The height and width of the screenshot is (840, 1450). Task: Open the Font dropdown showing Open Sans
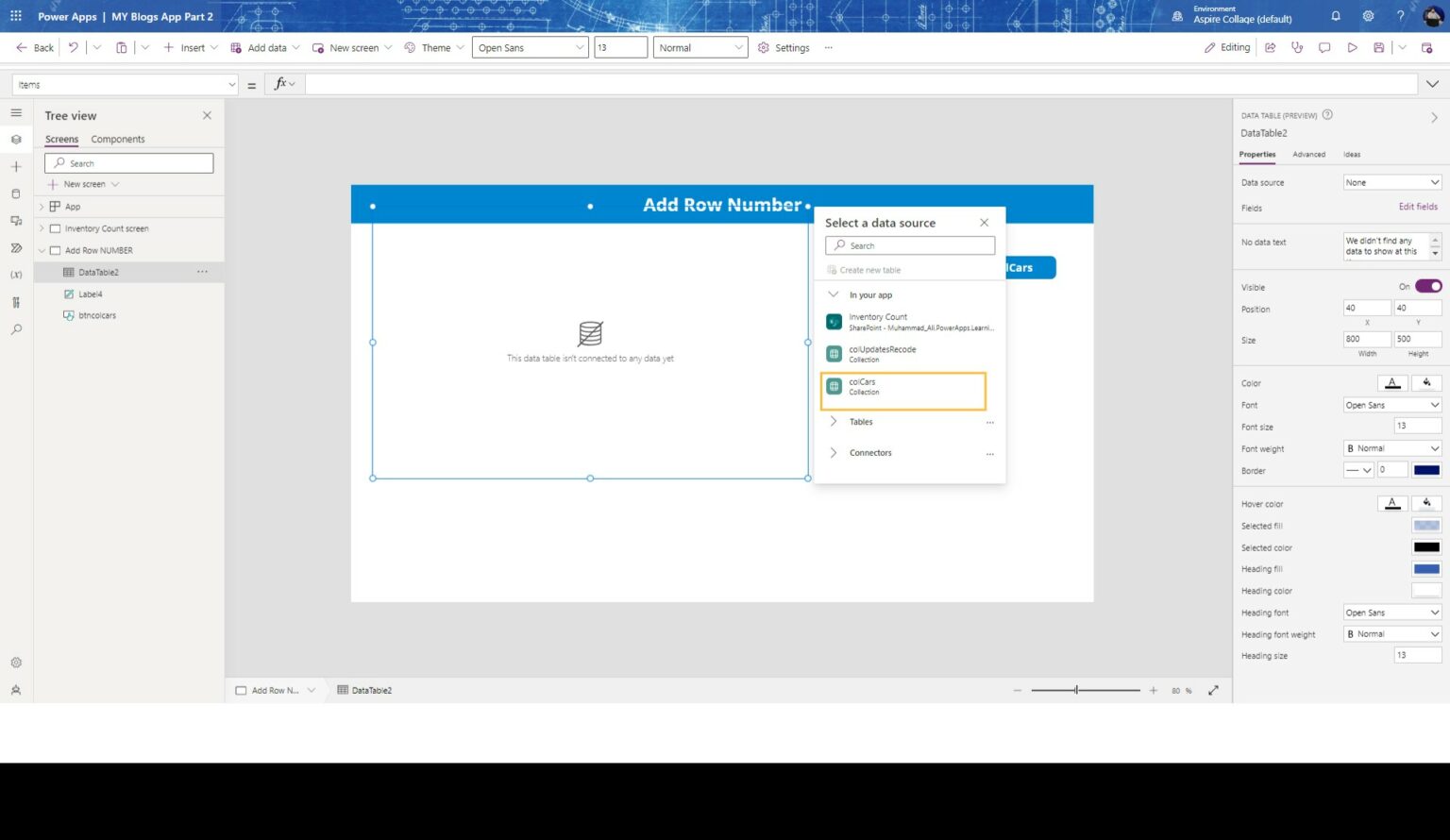tap(1391, 404)
